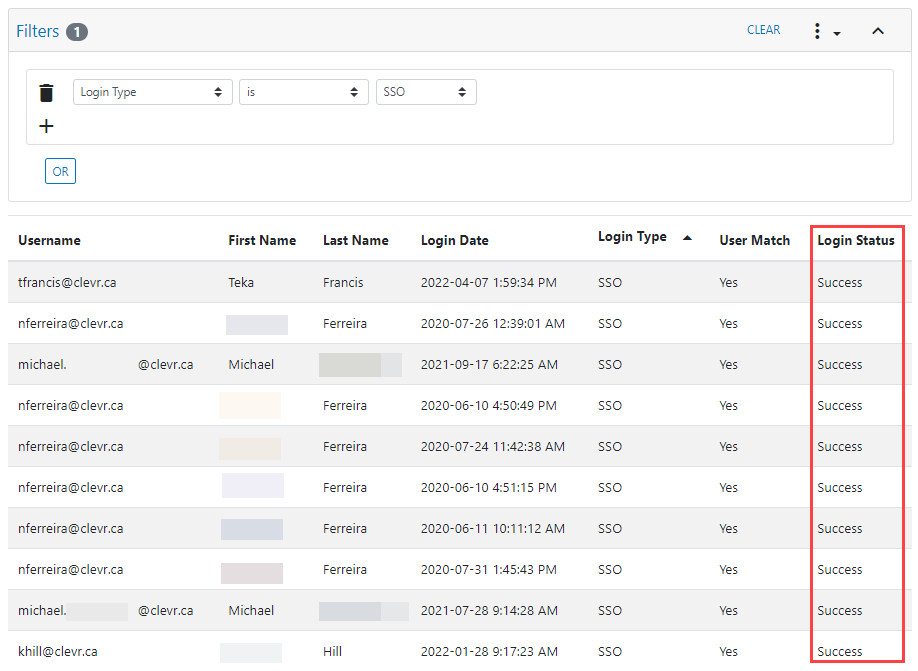Image resolution: width=918 pixels, height=671 pixels.
Task: Select Success in the 2021-09-17 row
Action: click(x=839, y=364)
